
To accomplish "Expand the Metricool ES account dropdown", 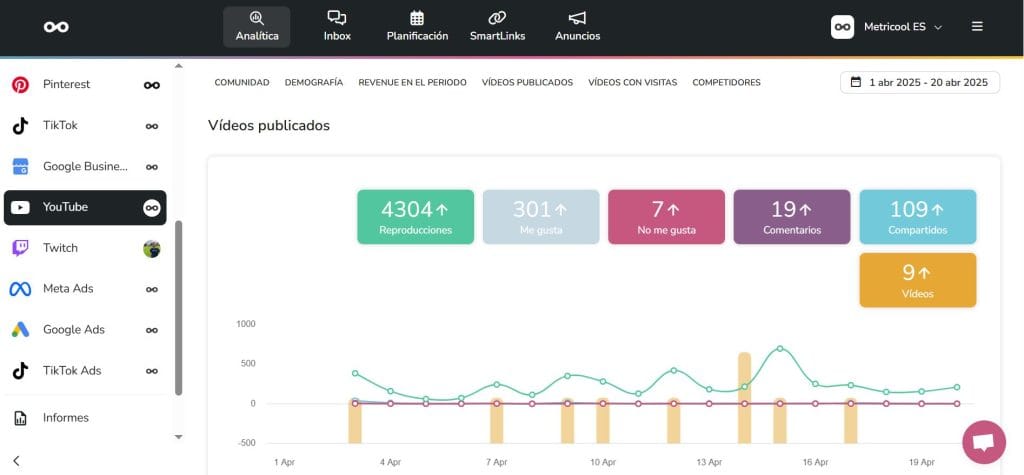I will tap(887, 27).
